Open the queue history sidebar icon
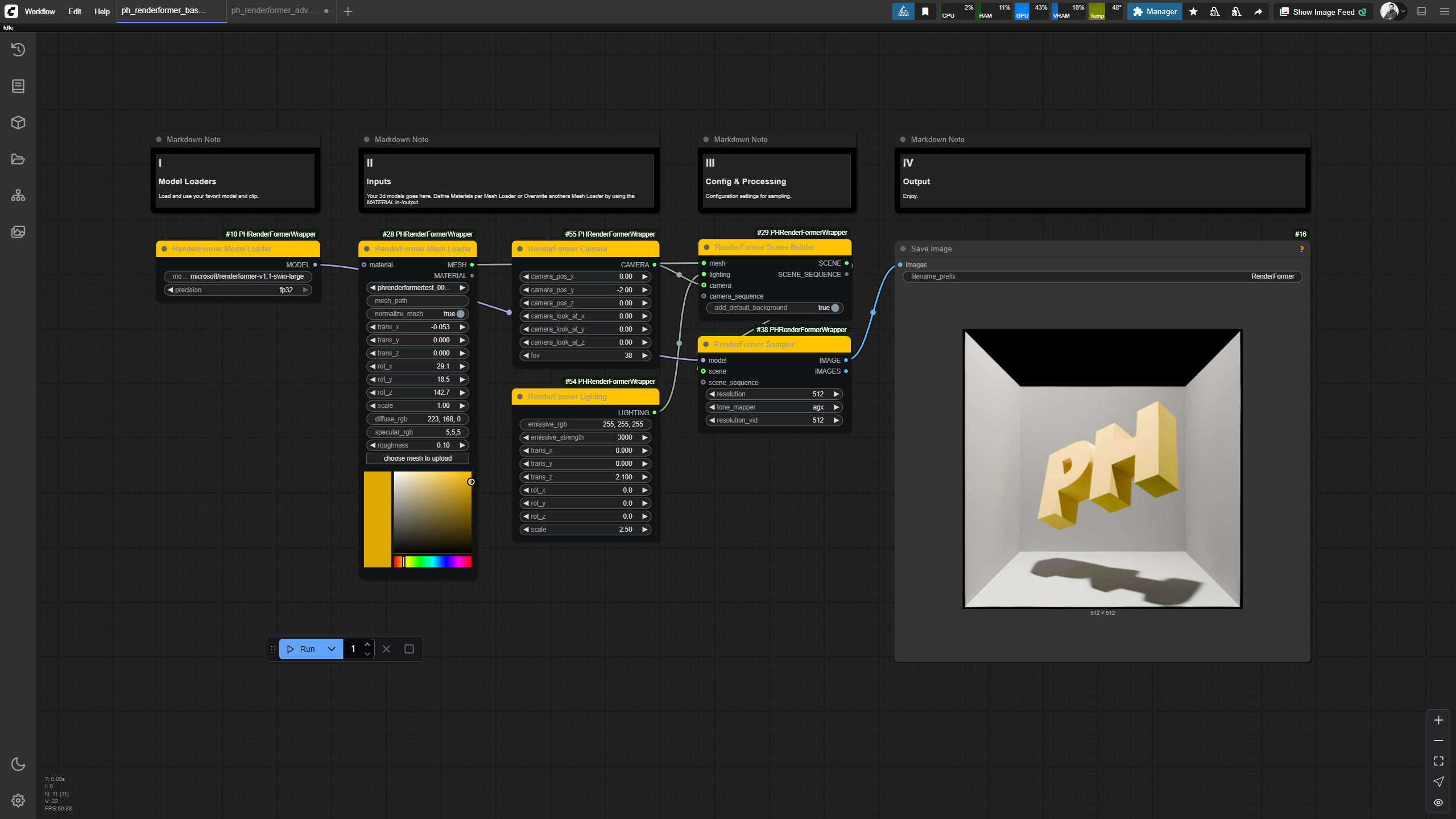The height and width of the screenshot is (819, 1456). point(18,50)
